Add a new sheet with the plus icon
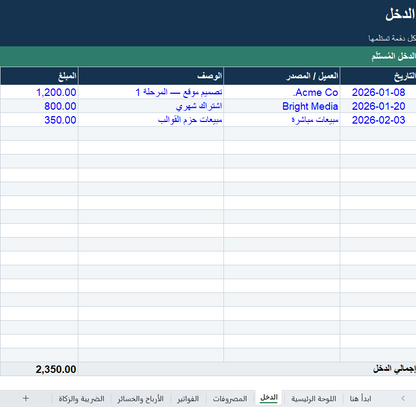The image size is (416, 407). pyautogui.click(x=26, y=398)
